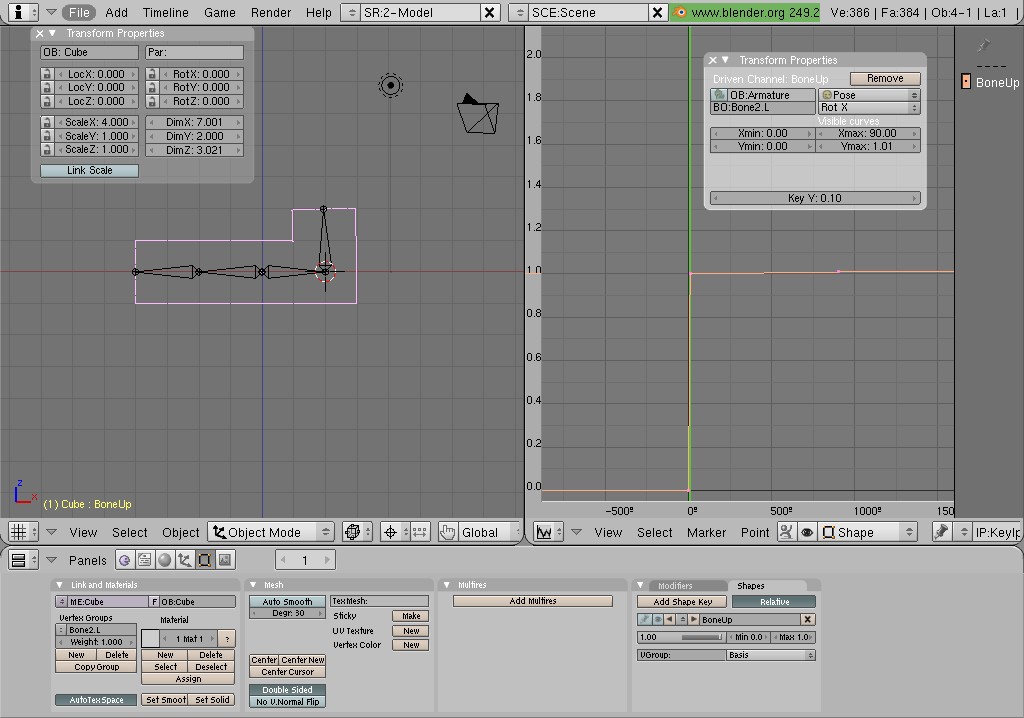Image resolution: width=1024 pixels, height=718 pixels.
Task: Delete the SCE:Scene datablock with X button
Action: (x=658, y=12)
